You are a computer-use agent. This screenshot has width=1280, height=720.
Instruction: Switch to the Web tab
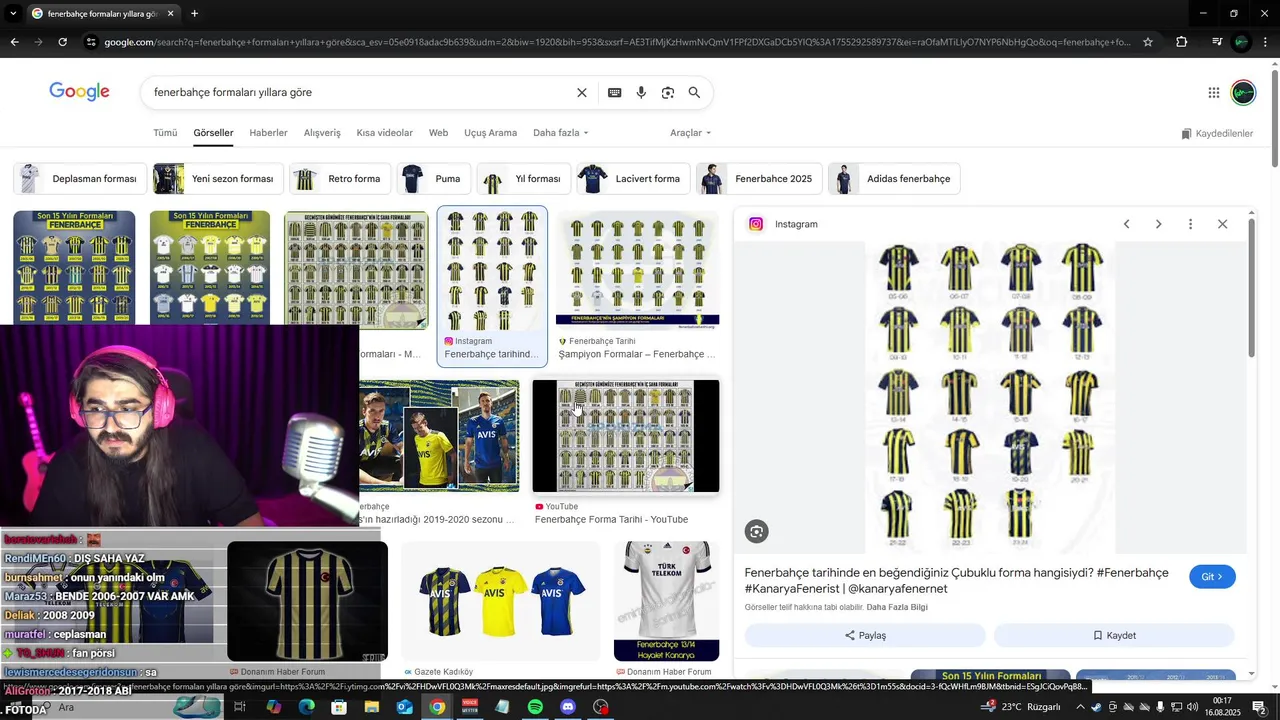[x=438, y=133]
